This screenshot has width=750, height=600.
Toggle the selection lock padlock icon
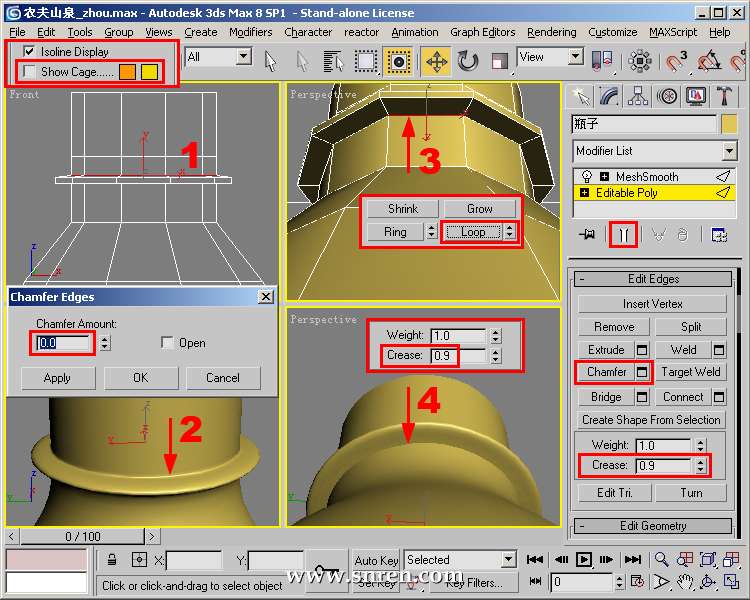114,561
